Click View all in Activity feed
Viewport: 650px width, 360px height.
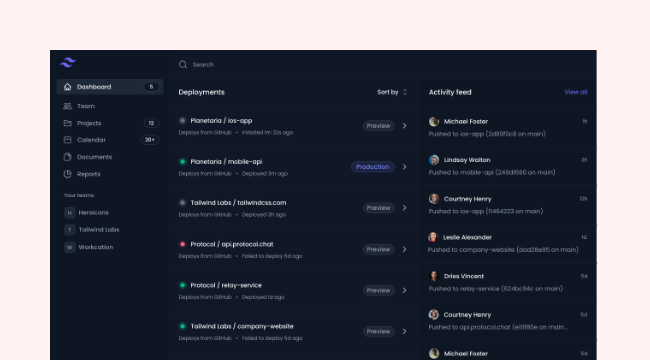[576, 92]
